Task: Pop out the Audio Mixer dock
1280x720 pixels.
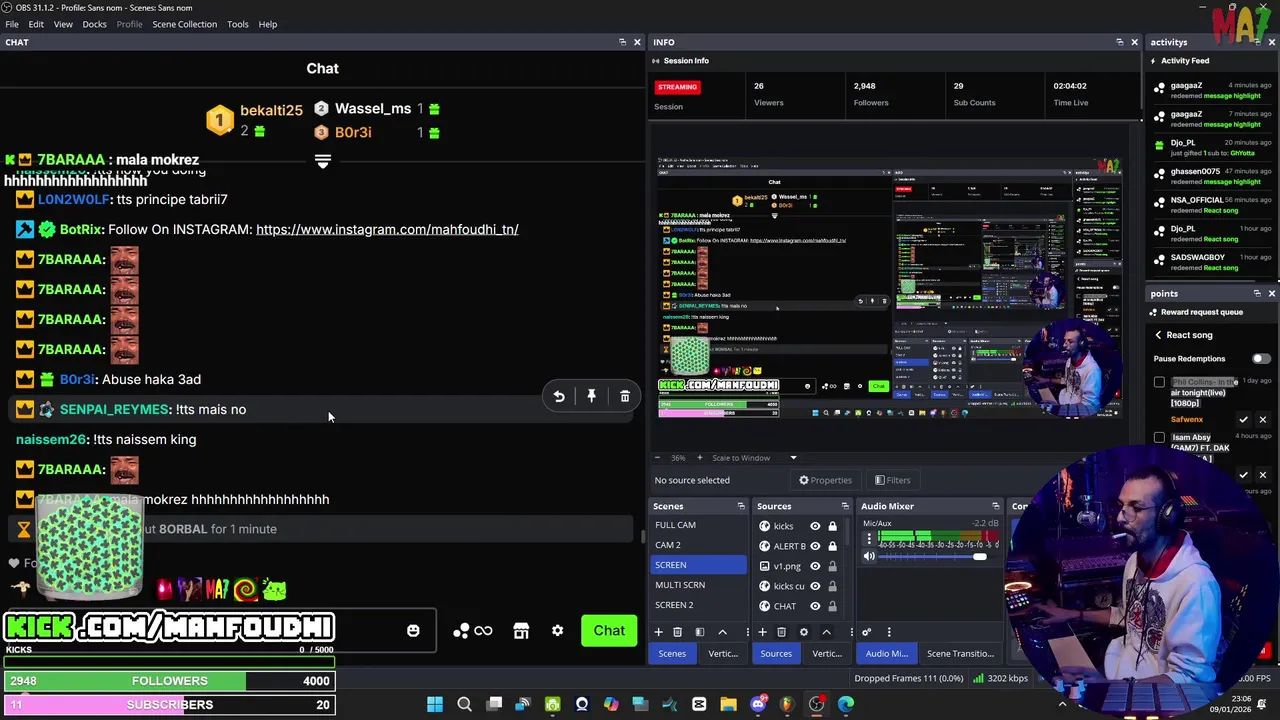Action: pos(995,506)
